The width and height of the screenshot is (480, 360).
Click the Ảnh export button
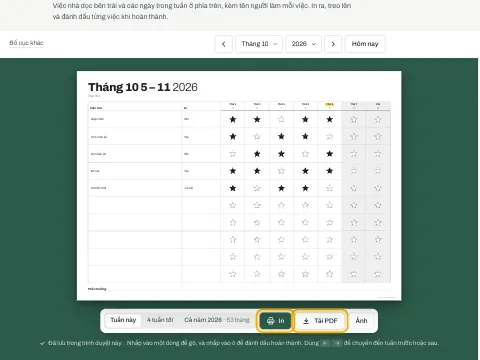pos(361,321)
